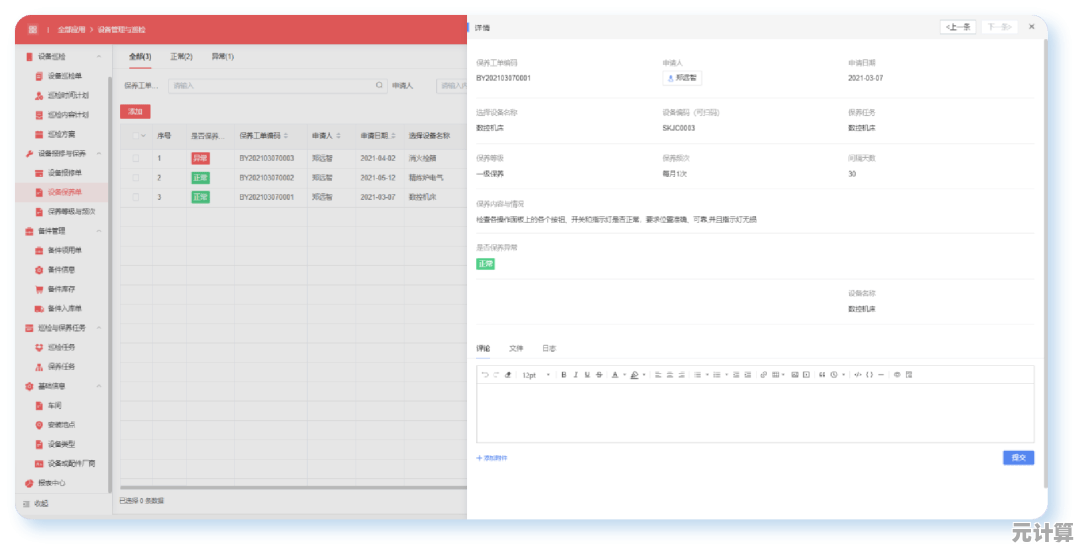Collapse the 备件管理 sidebar group
Screen dimensions: 1080x551
click(98, 231)
